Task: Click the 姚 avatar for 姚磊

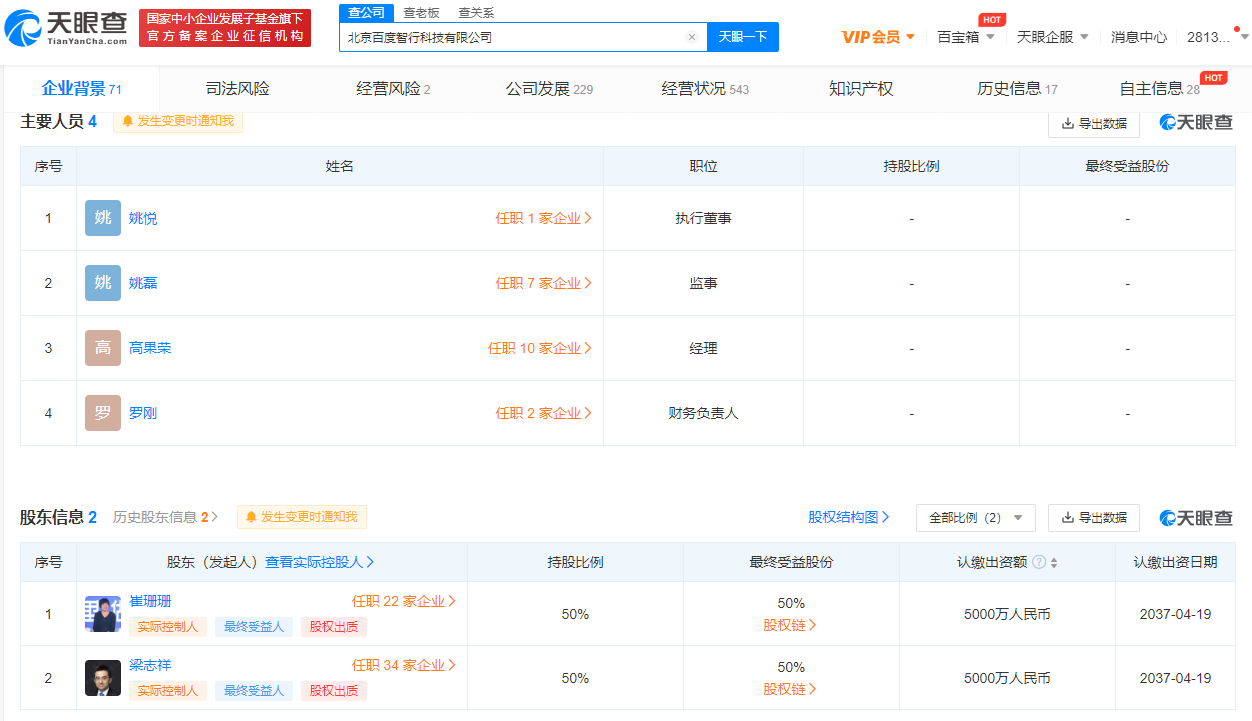Action: tap(103, 283)
